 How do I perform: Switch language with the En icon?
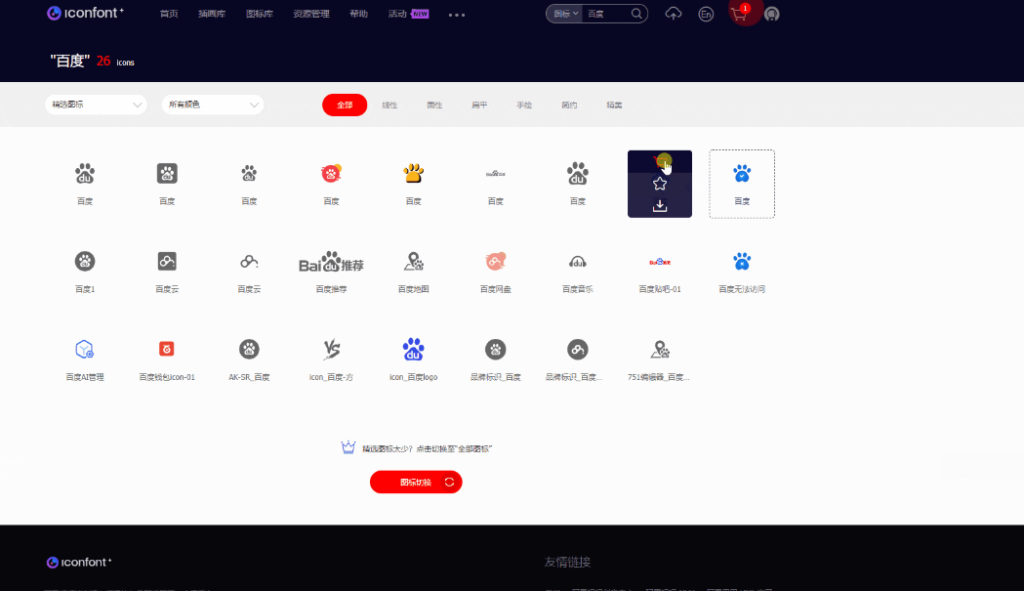[x=706, y=14]
